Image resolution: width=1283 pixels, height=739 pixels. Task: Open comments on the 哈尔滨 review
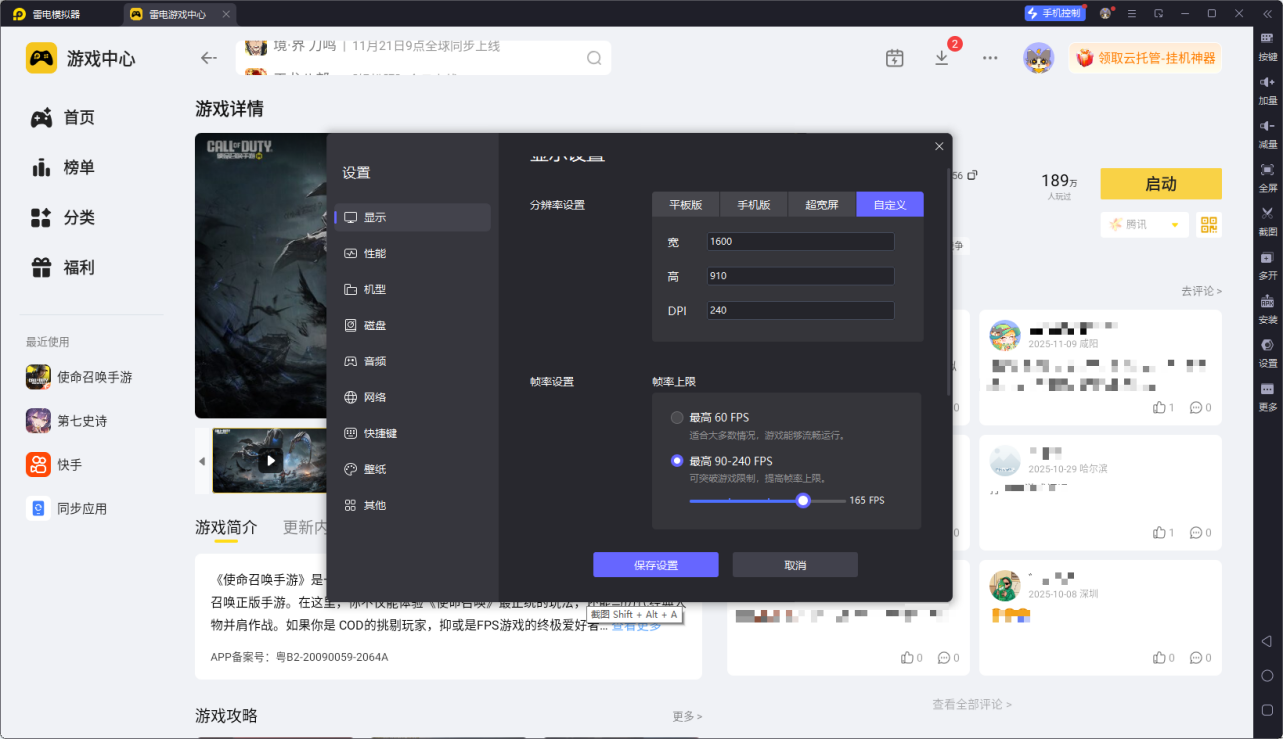coord(1195,533)
